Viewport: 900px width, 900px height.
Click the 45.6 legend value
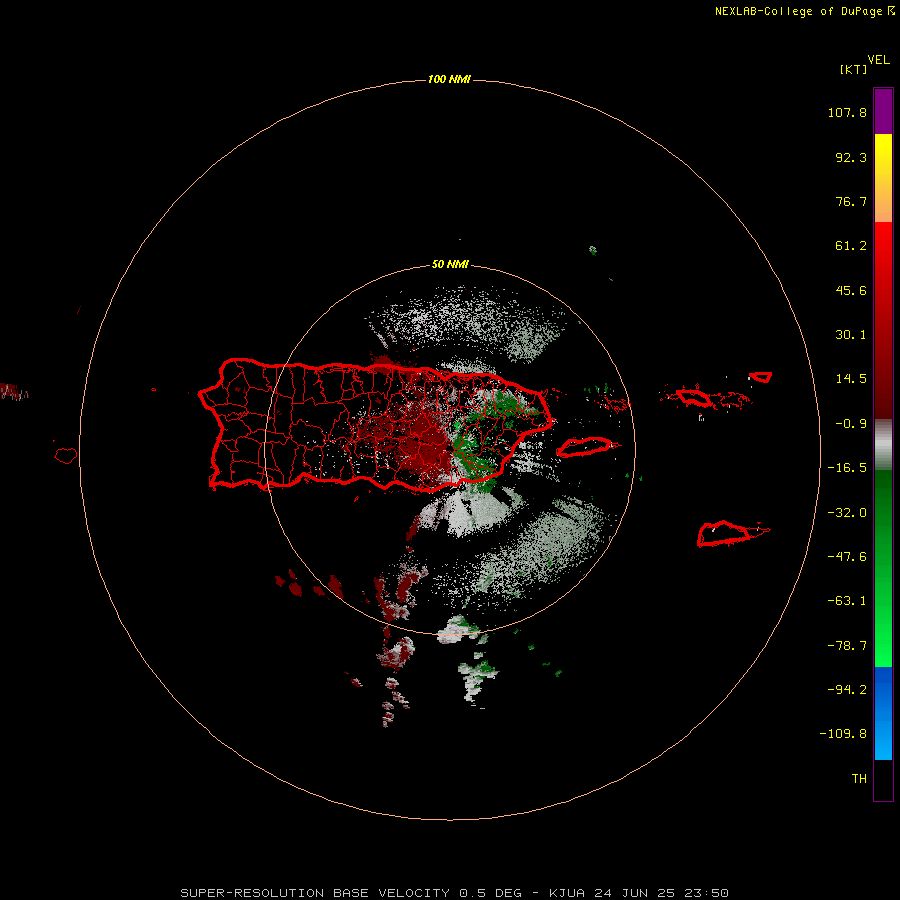[851, 290]
